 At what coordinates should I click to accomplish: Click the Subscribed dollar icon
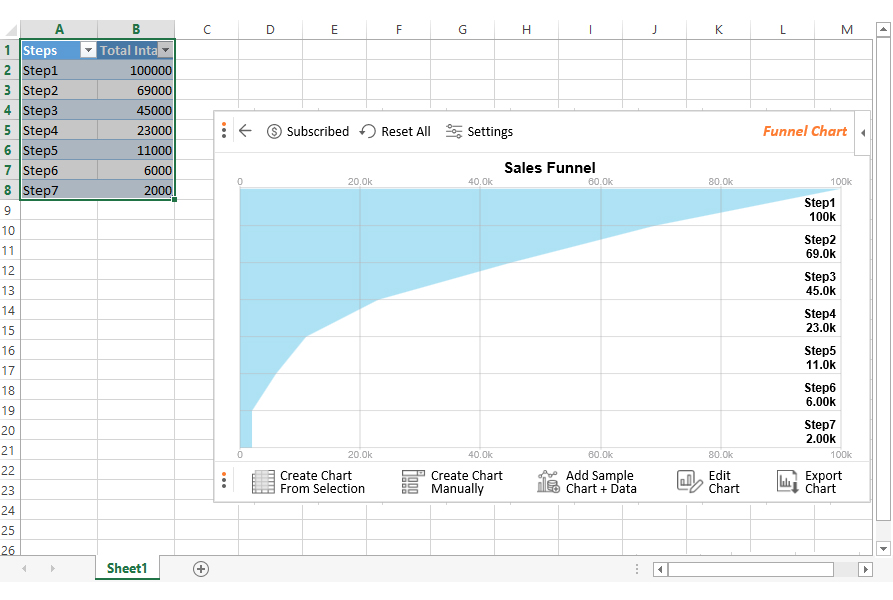pos(274,131)
